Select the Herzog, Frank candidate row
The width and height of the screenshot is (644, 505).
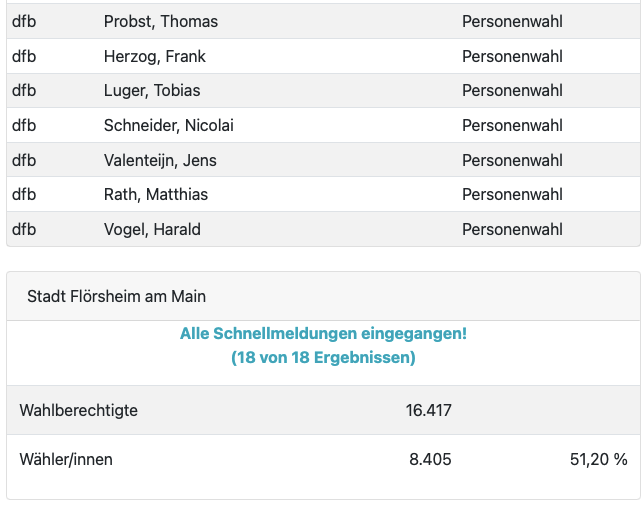[x=154, y=57]
